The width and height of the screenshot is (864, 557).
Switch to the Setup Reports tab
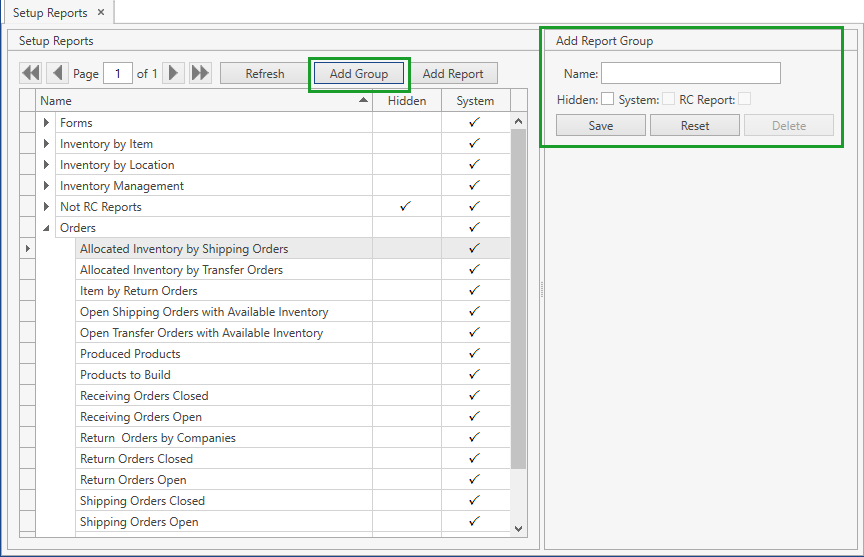coord(50,13)
